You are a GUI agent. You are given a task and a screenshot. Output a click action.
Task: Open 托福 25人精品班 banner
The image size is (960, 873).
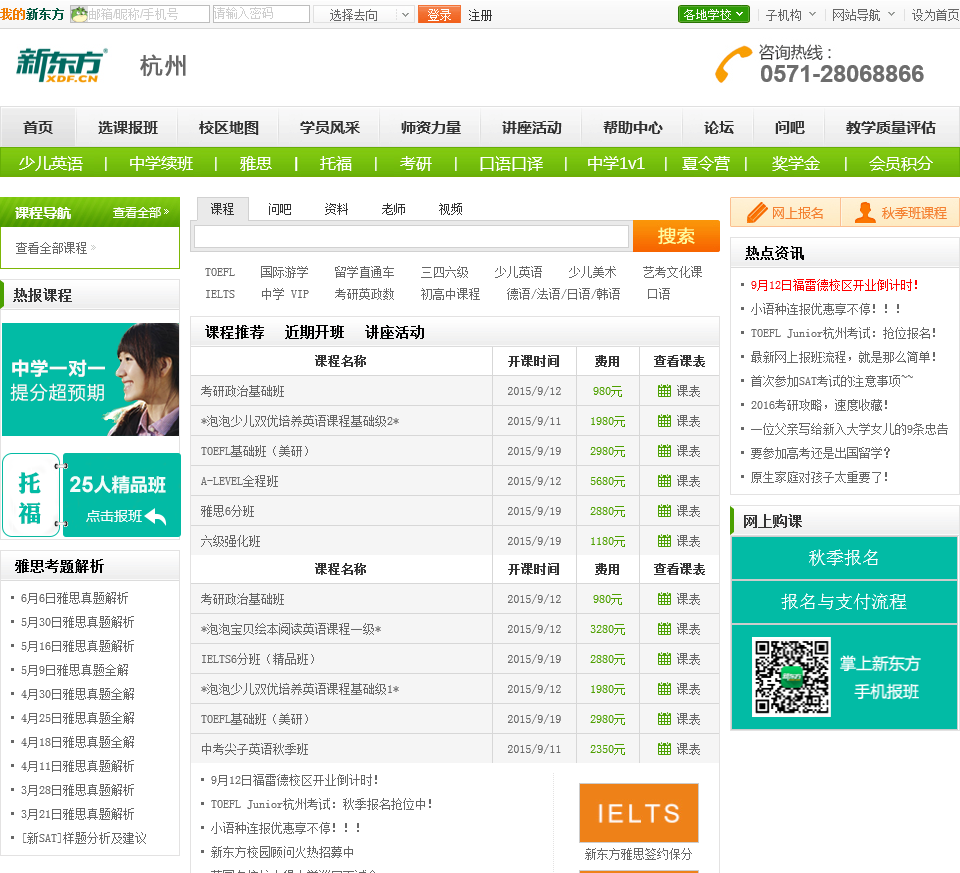(x=91, y=495)
